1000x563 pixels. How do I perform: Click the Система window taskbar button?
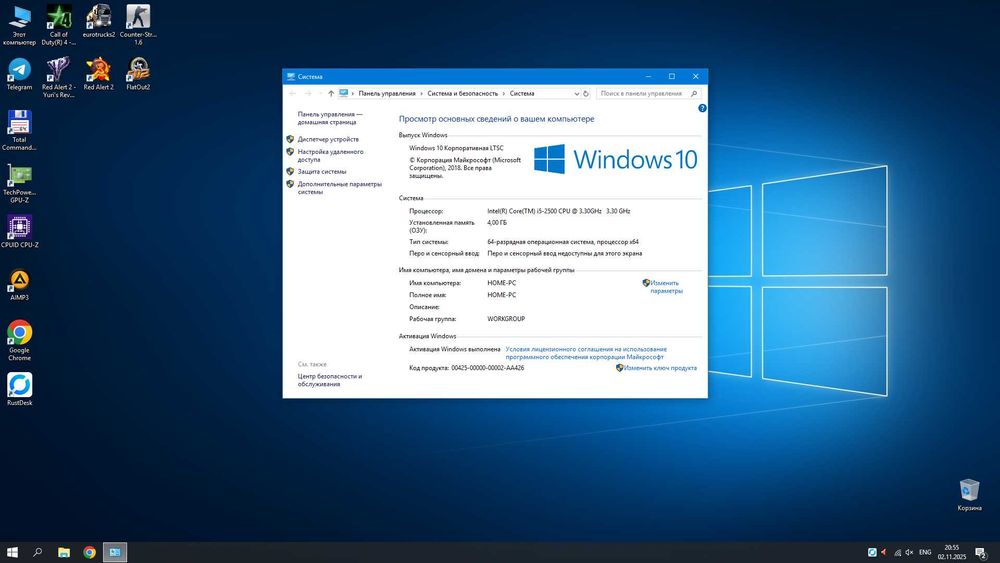coord(115,552)
